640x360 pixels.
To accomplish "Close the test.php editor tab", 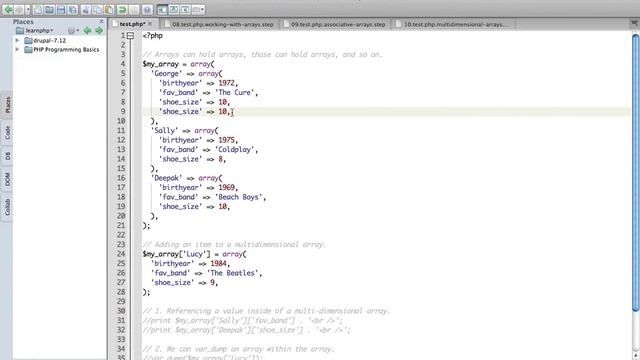I will (150, 24).
